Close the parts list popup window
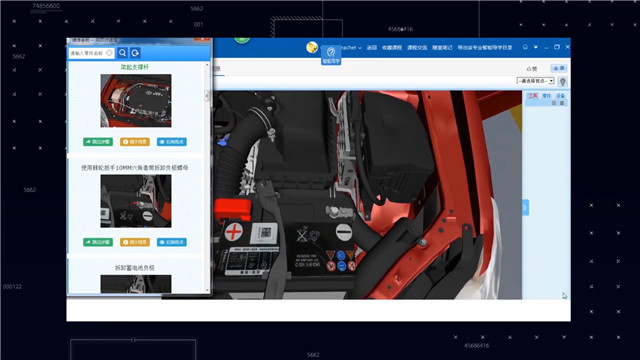The image size is (640, 360). coord(202,40)
